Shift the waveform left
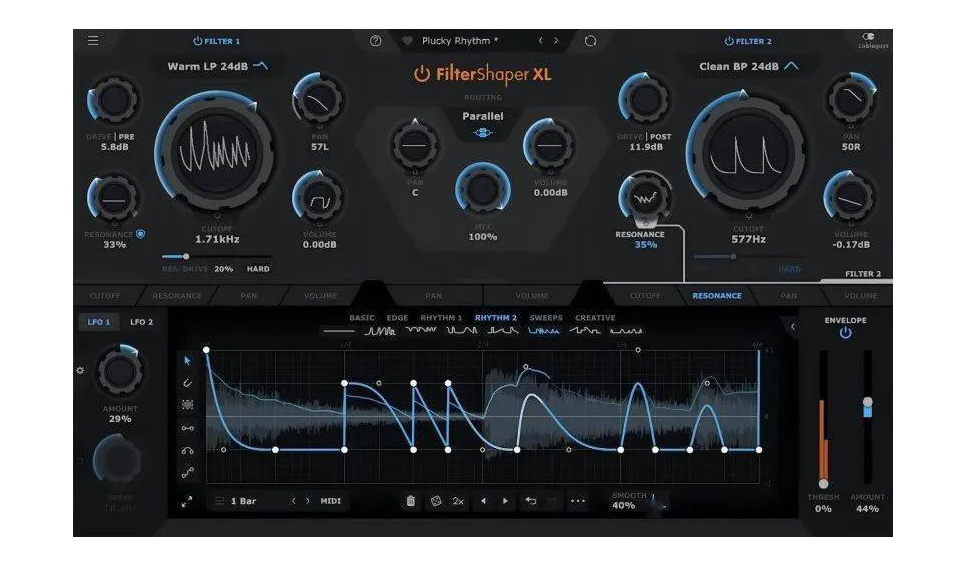This screenshot has width=963, height=566. 483,501
